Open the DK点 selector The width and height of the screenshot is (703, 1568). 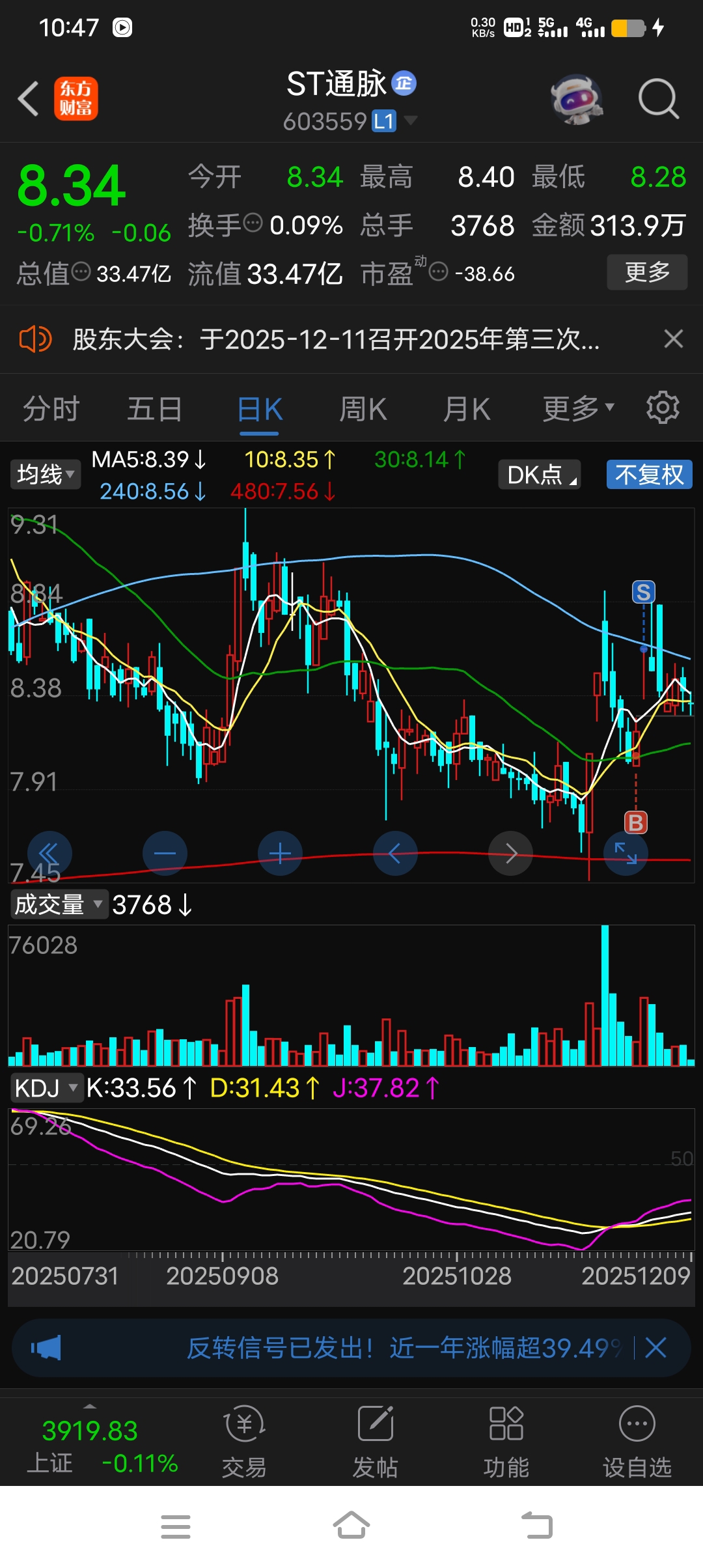pyautogui.click(x=539, y=475)
